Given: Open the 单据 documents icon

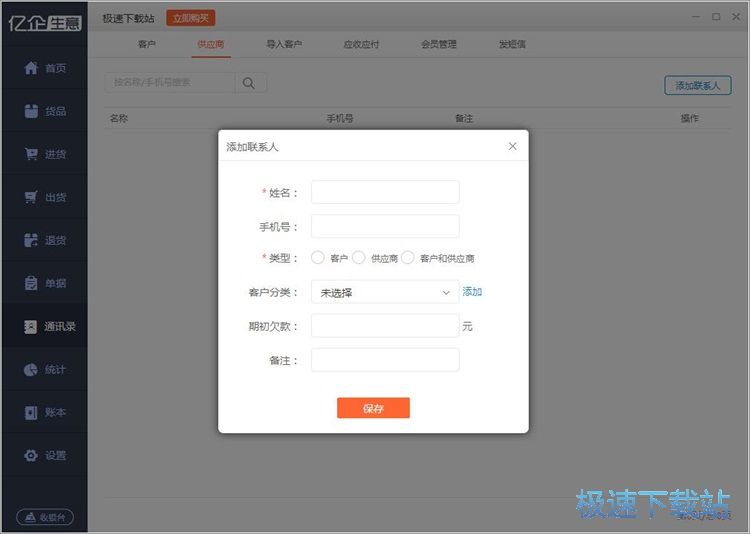Looking at the screenshot, I should click(31, 283).
